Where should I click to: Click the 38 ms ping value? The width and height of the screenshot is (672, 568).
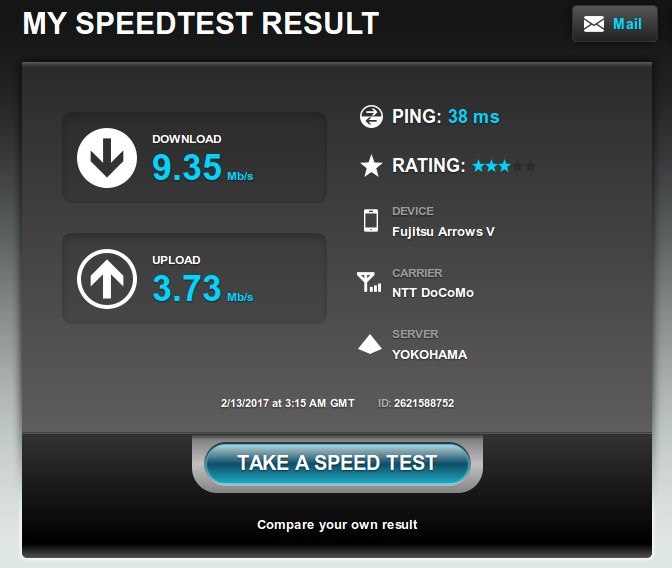(474, 117)
